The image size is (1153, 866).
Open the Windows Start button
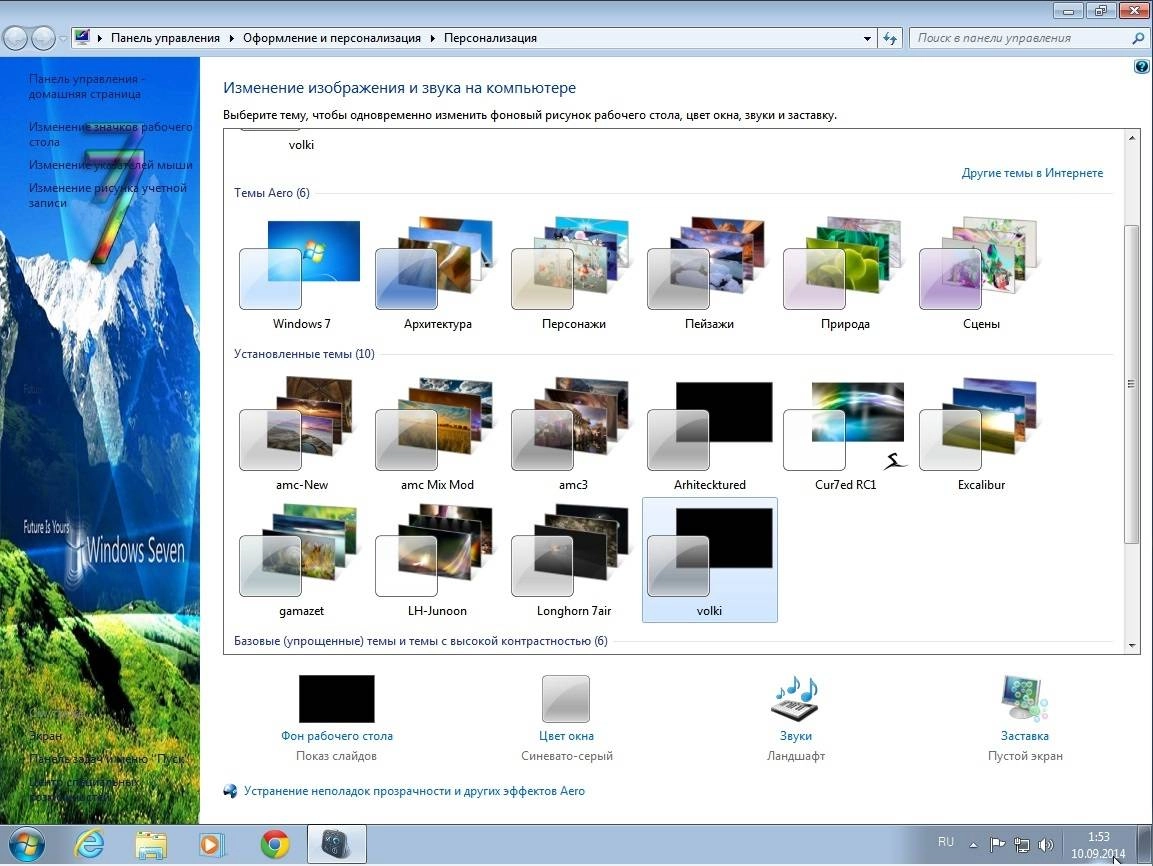click(26, 844)
